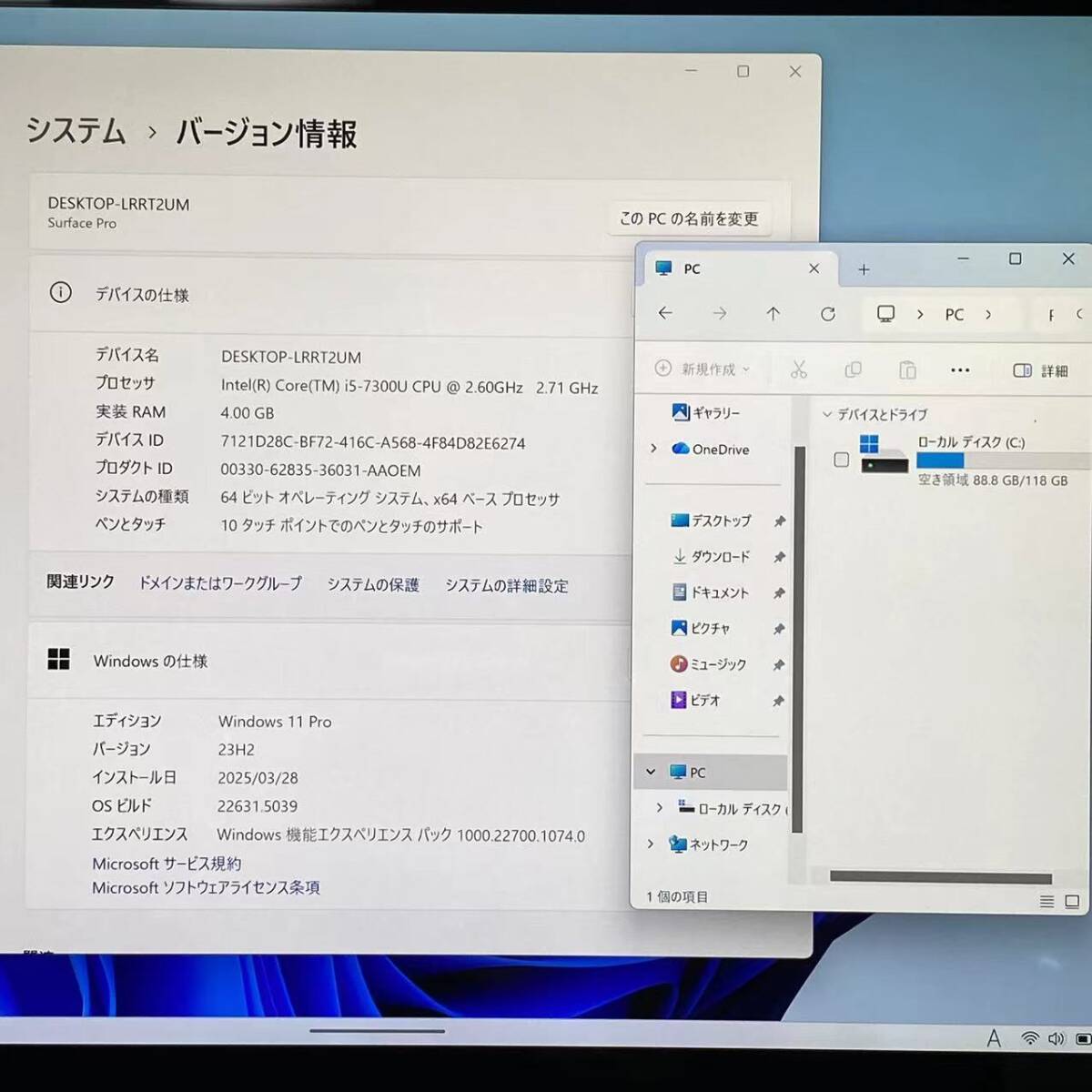Refresh the File Explorer view
Screen dimensions: 1092x1092
[x=827, y=314]
